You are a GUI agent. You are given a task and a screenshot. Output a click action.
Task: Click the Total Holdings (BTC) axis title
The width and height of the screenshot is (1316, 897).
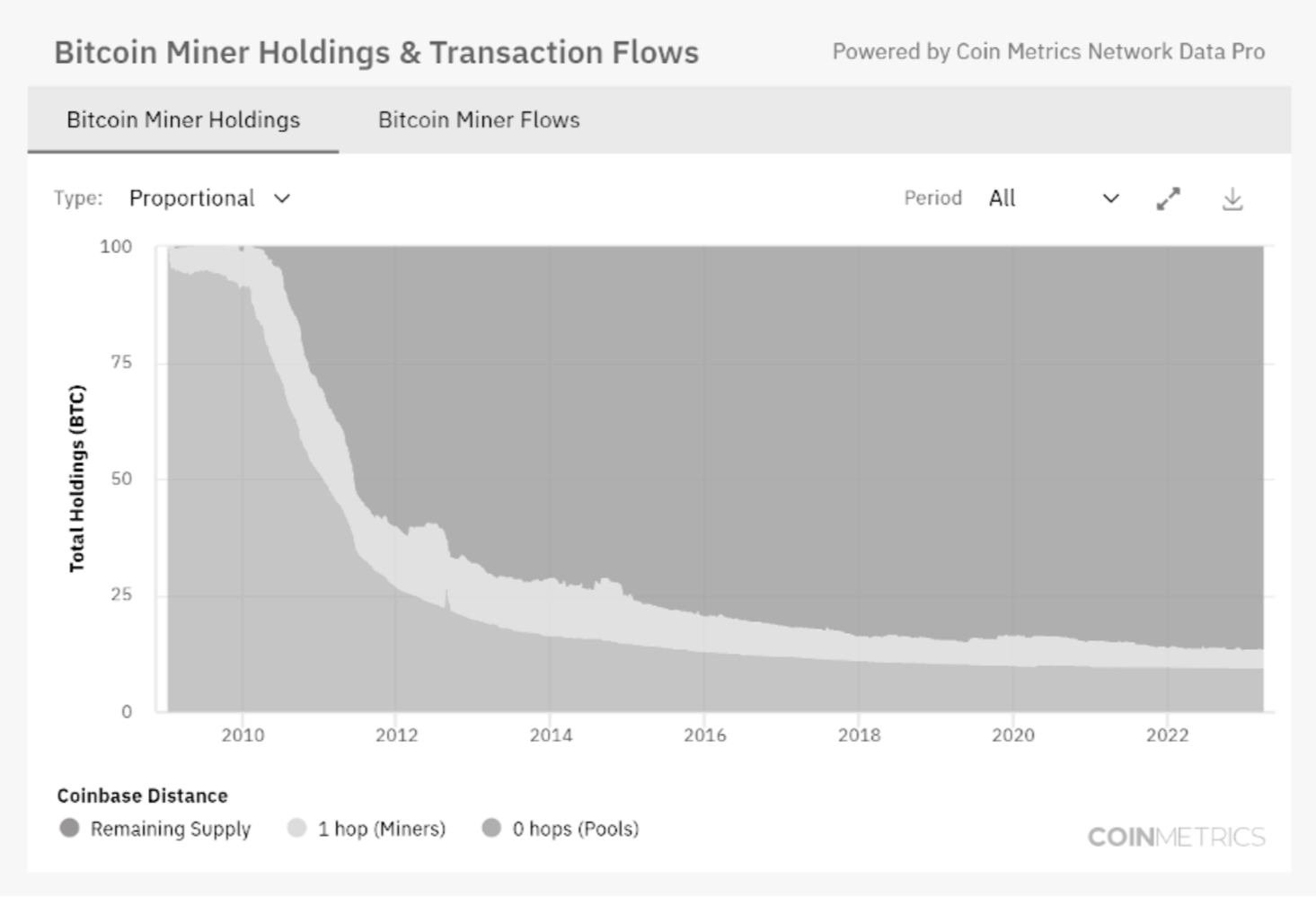[x=77, y=479]
